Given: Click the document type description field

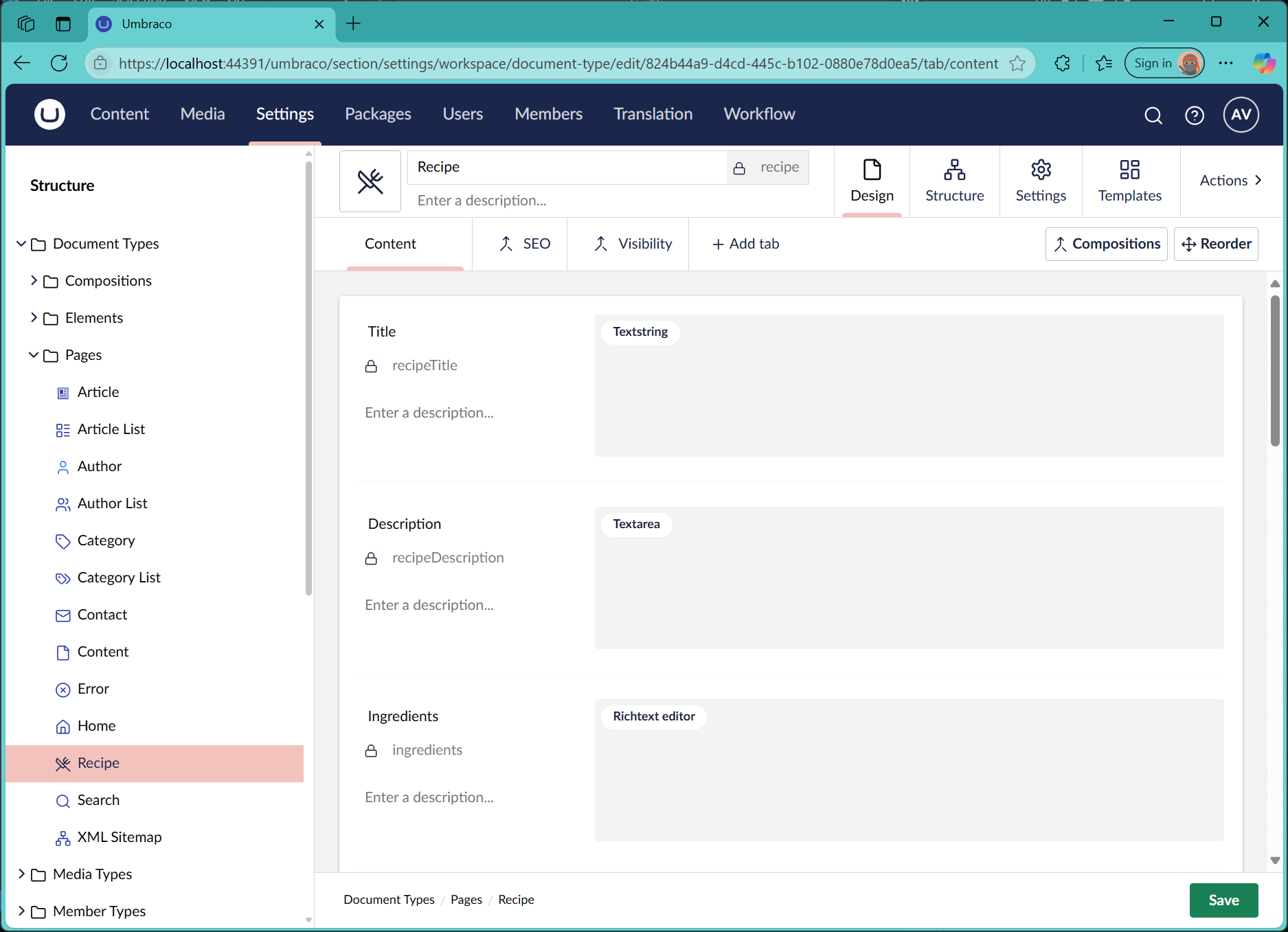Looking at the screenshot, I should (609, 201).
